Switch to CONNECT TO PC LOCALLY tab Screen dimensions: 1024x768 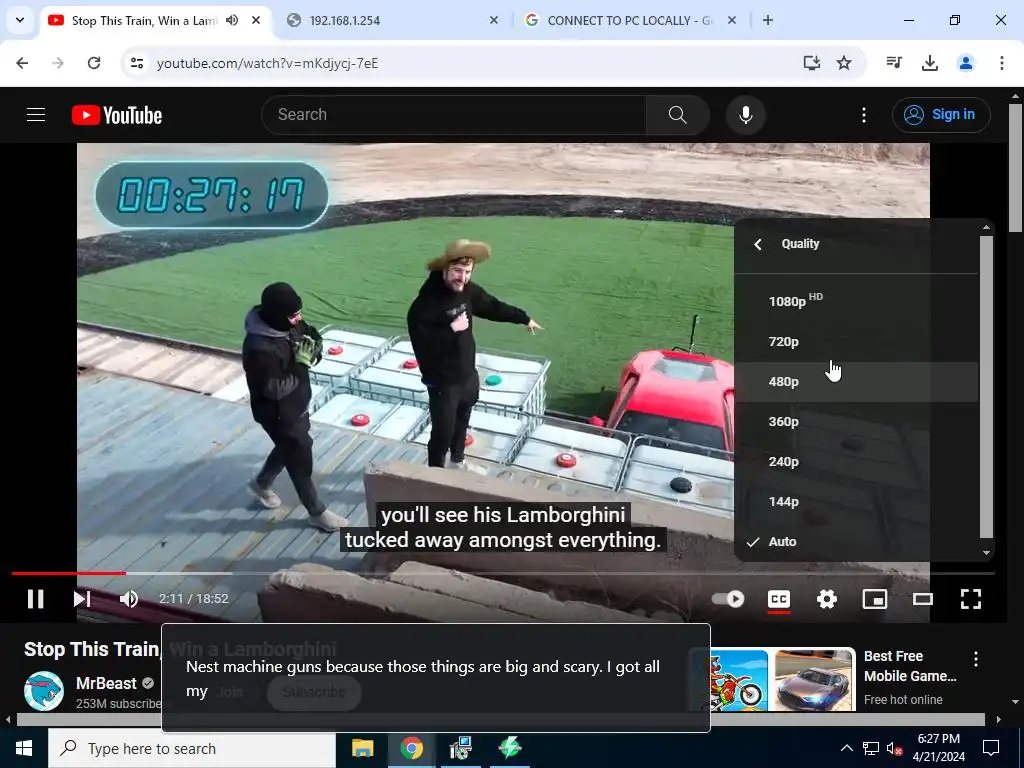(x=629, y=20)
